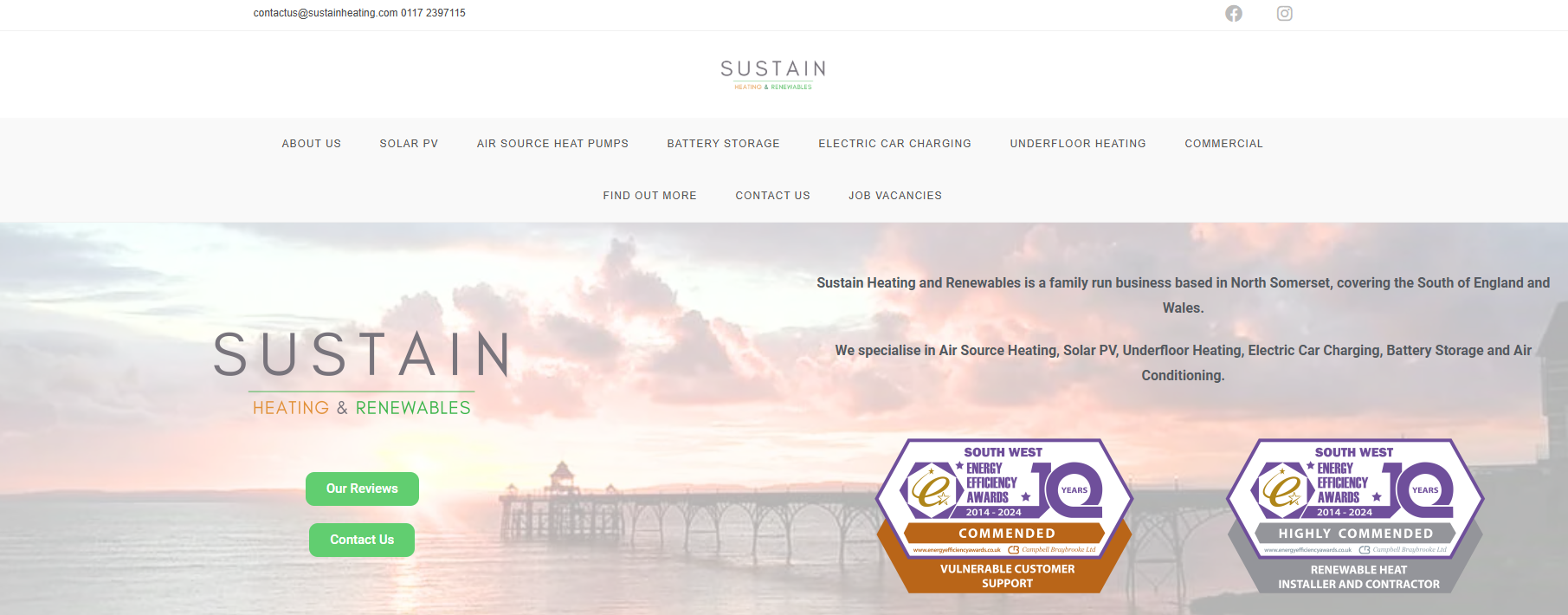Screen dimensions: 1568x615
Task: Click the Sustain logo in header
Action: pos(773,74)
